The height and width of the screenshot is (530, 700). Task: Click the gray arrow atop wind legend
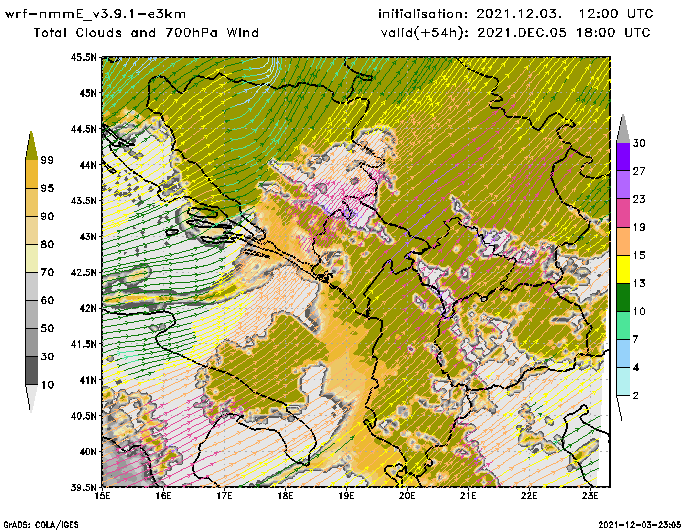tap(623, 129)
